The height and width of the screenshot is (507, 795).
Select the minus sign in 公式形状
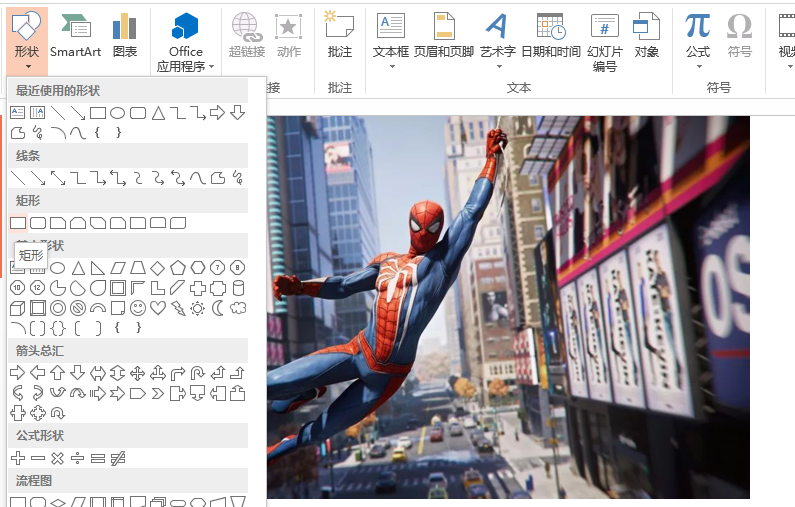click(38, 458)
